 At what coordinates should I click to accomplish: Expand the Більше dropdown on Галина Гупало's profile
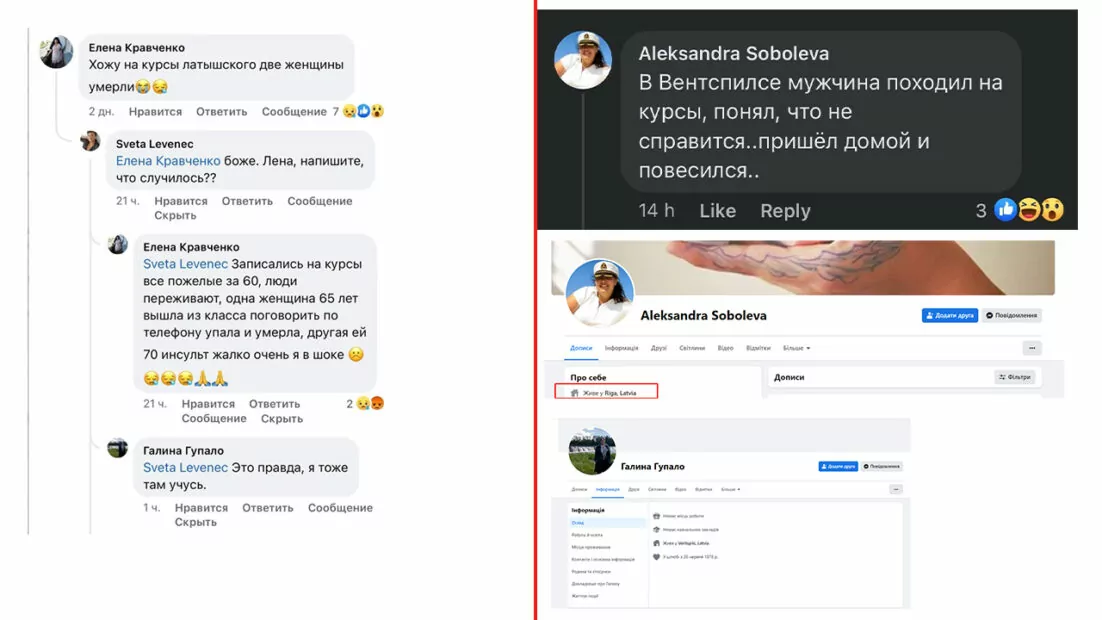click(x=730, y=489)
